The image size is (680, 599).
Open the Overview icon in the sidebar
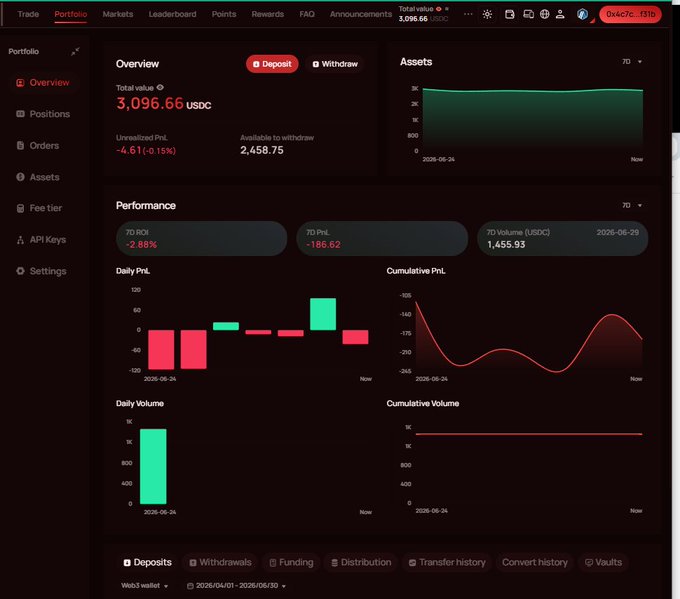click(20, 82)
